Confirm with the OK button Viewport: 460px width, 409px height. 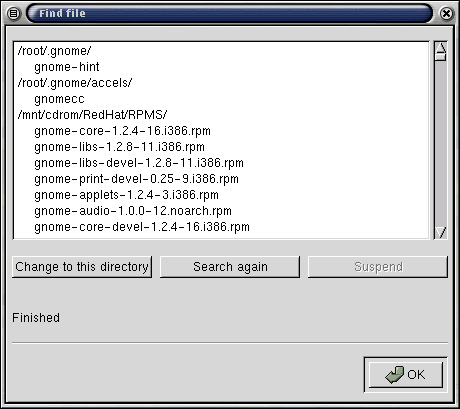coord(406,375)
